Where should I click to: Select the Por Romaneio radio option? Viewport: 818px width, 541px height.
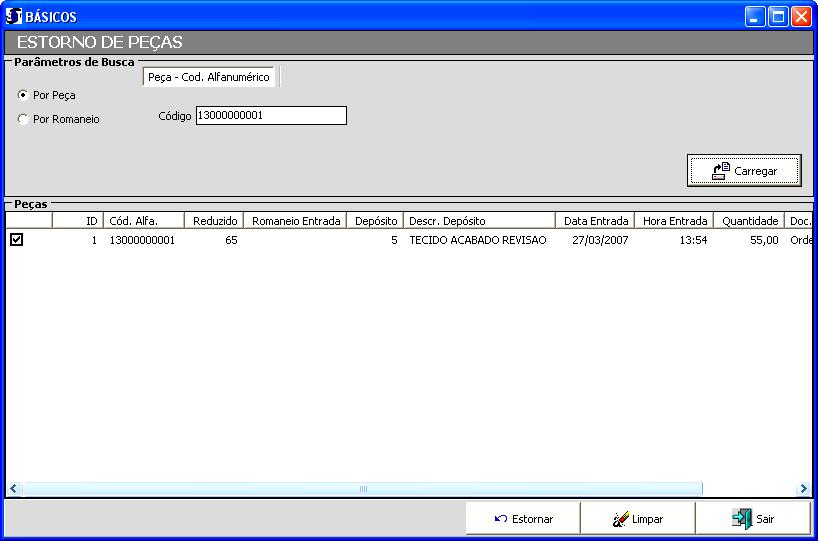point(23,119)
